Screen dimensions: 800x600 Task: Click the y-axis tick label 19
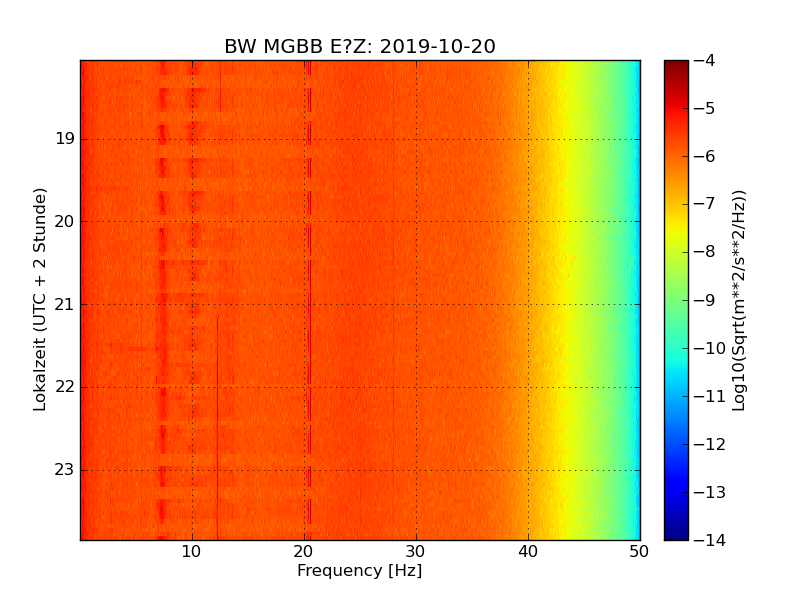(65, 139)
